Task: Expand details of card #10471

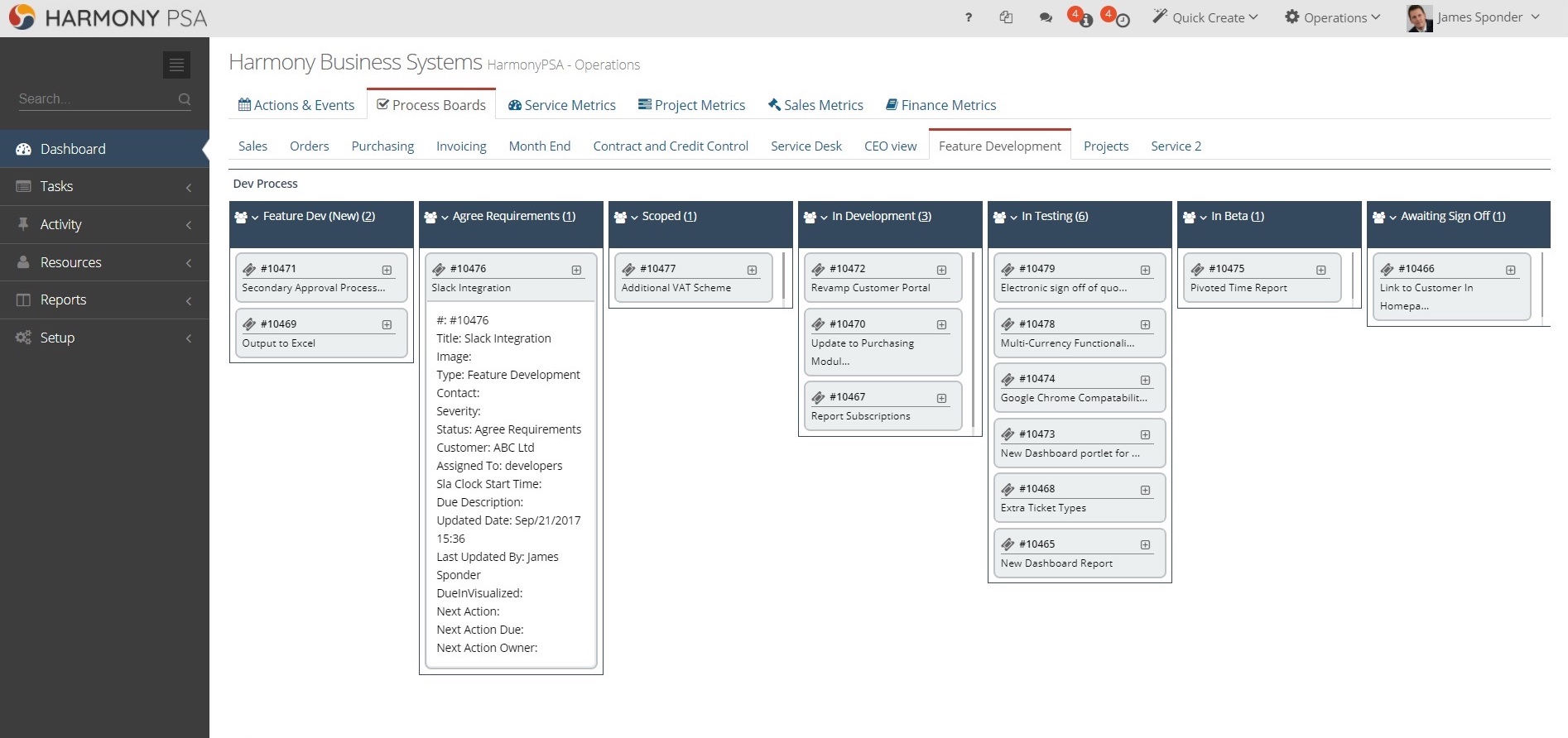Action: tap(387, 270)
